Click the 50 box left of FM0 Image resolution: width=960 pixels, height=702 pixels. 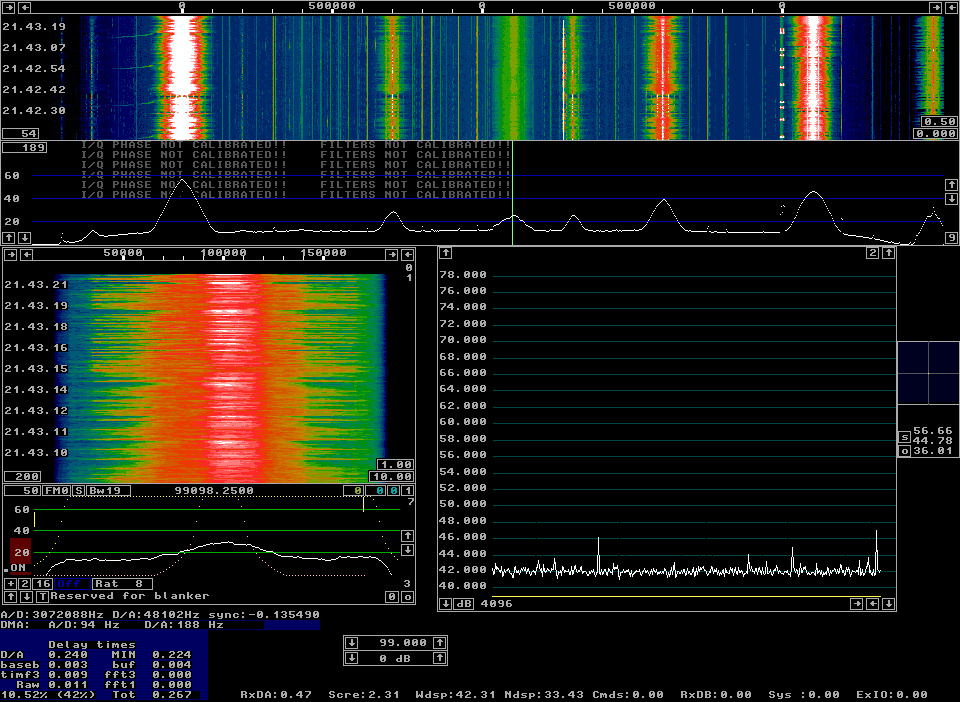[x=23, y=491]
